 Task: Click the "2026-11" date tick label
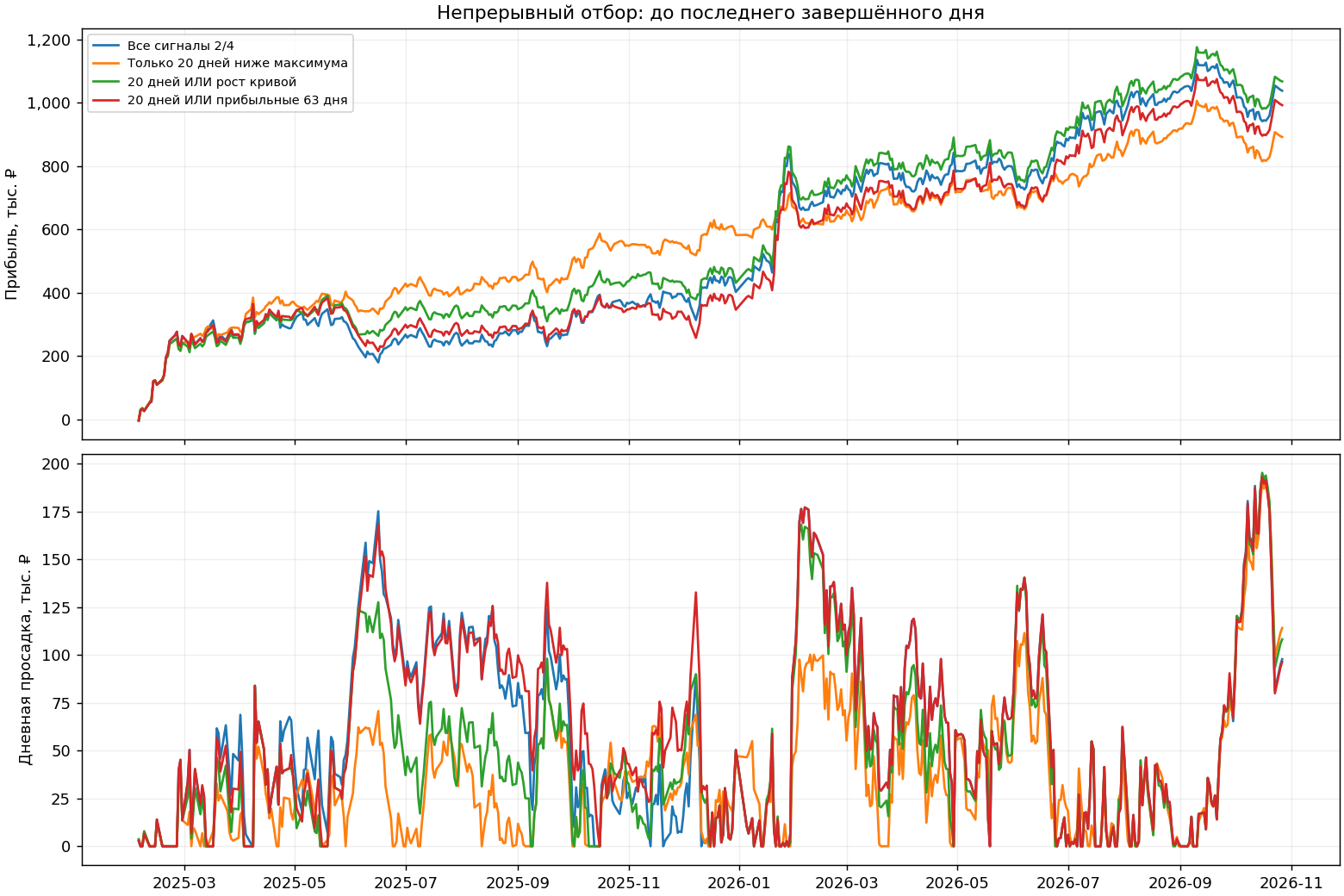[1291, 883]
